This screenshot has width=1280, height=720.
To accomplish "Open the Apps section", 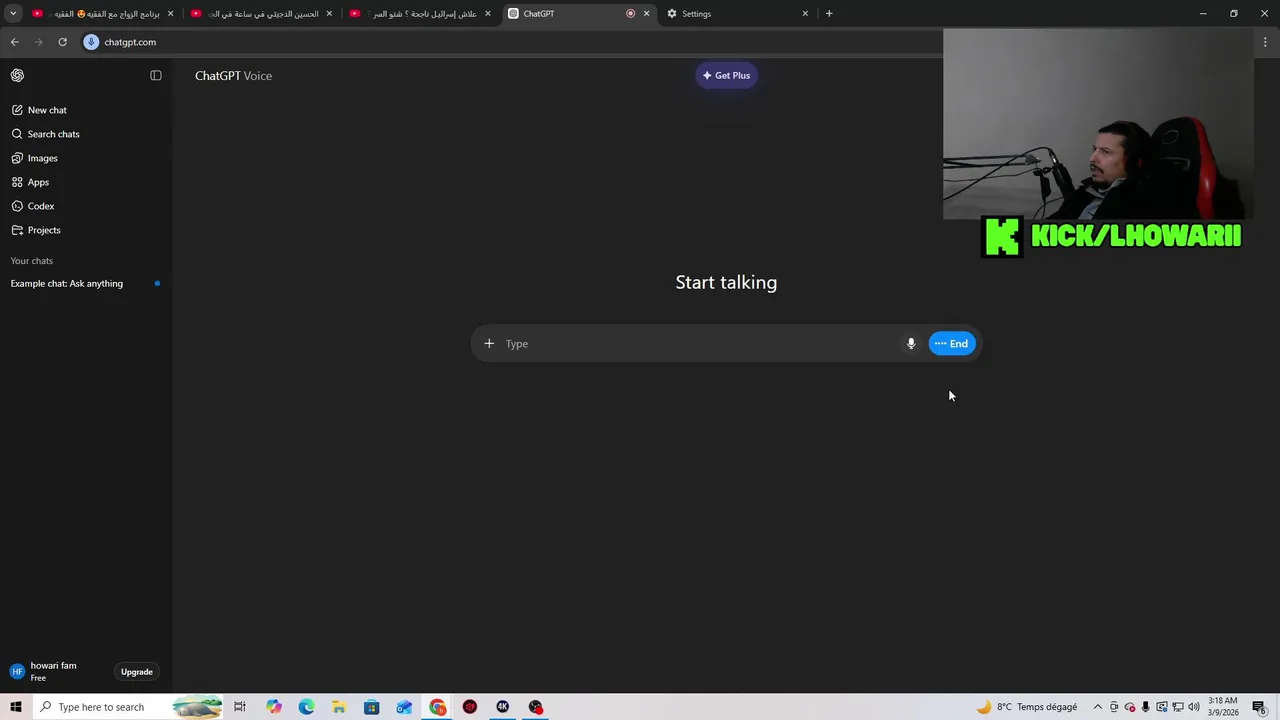I will click(38, 182).
